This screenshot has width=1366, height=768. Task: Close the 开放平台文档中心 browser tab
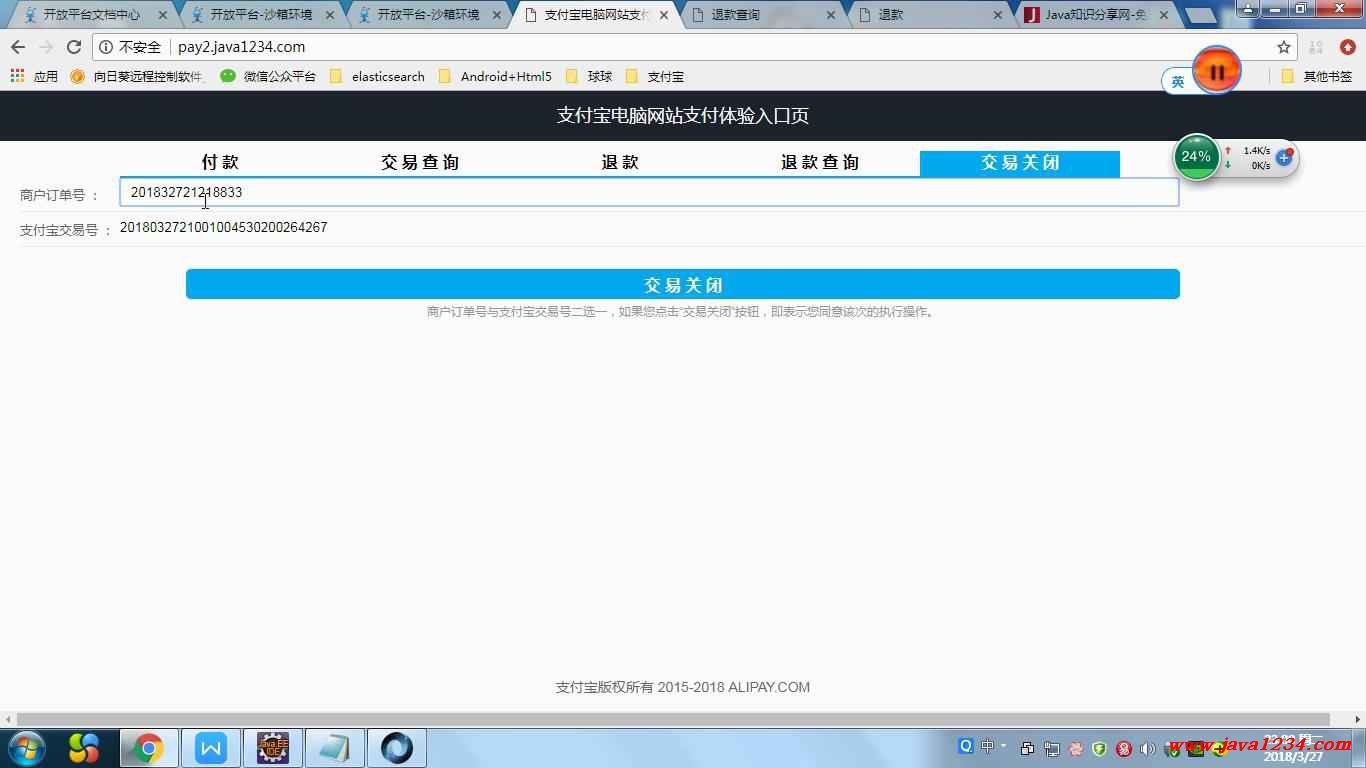(x=163, y=15)
